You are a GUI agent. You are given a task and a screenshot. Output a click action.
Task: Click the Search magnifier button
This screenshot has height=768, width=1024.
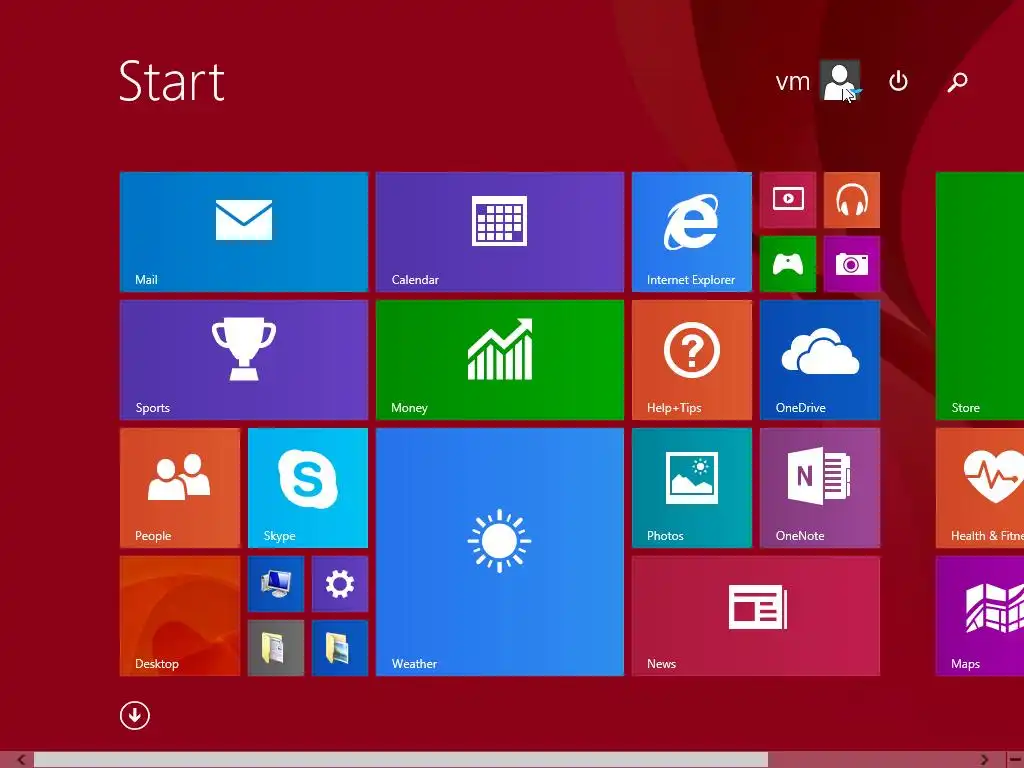(957, 81)
